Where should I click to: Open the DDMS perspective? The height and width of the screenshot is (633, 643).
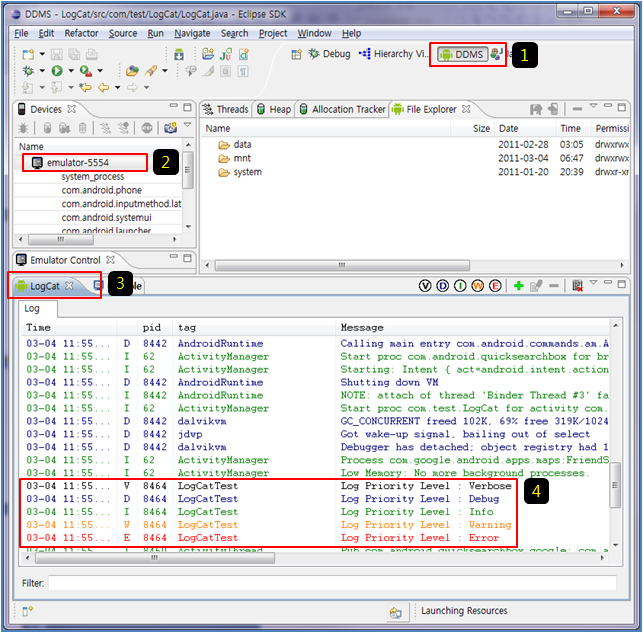tap(462, 54)
